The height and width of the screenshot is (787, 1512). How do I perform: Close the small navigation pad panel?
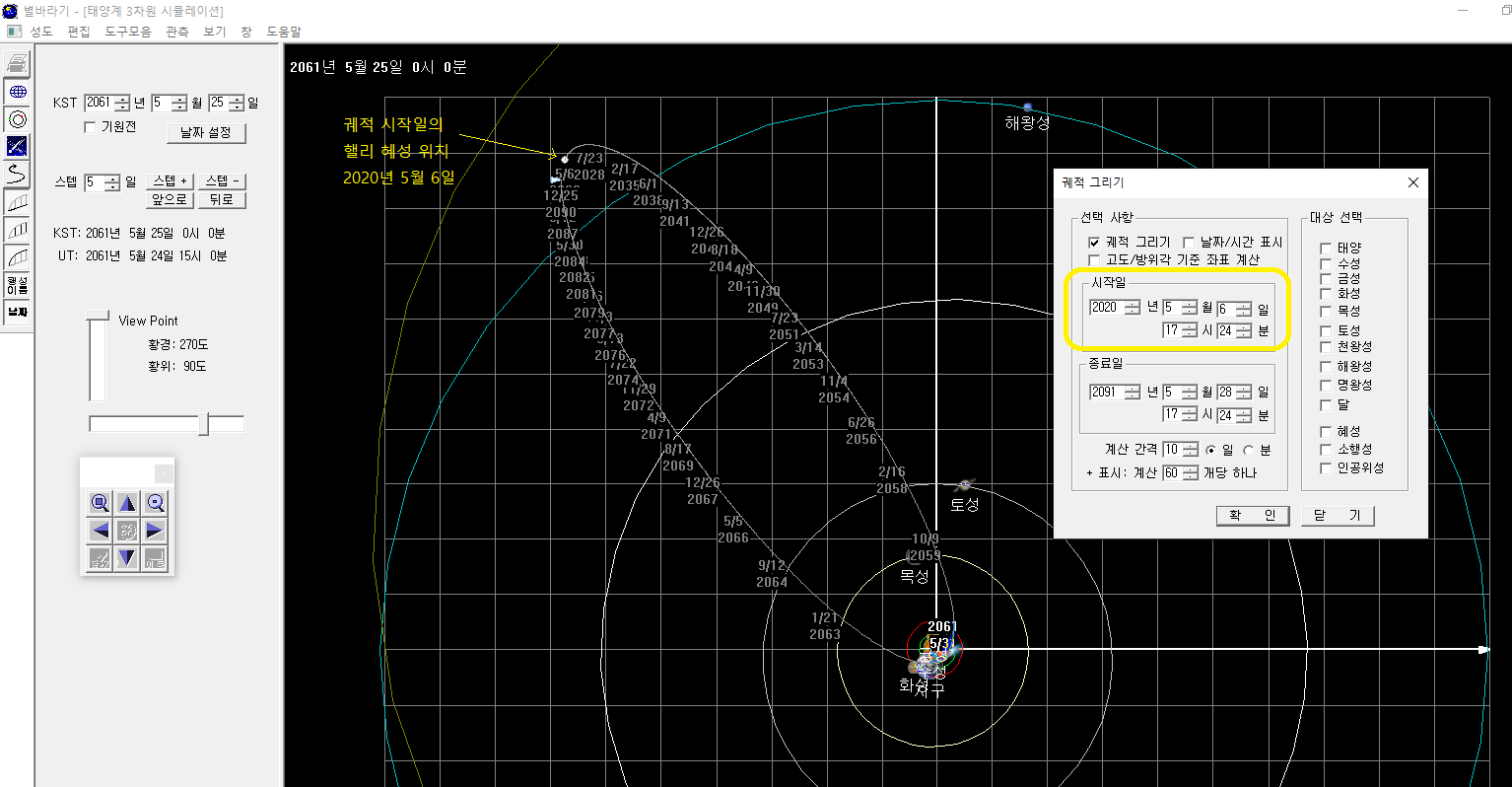tap(164, 474)
